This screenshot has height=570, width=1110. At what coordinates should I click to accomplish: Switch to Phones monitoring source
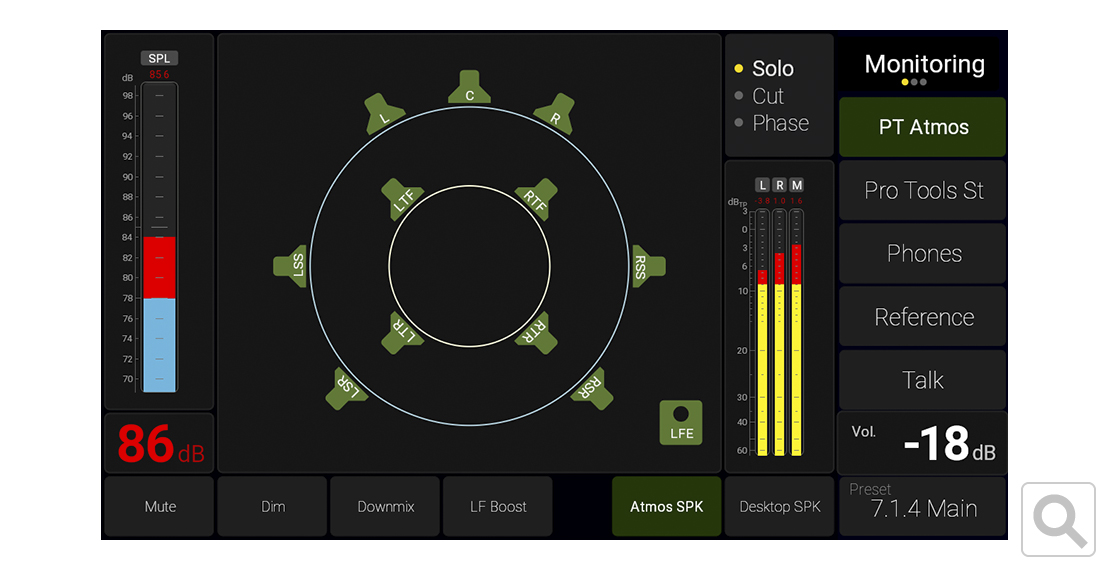[x=923, y=254]
